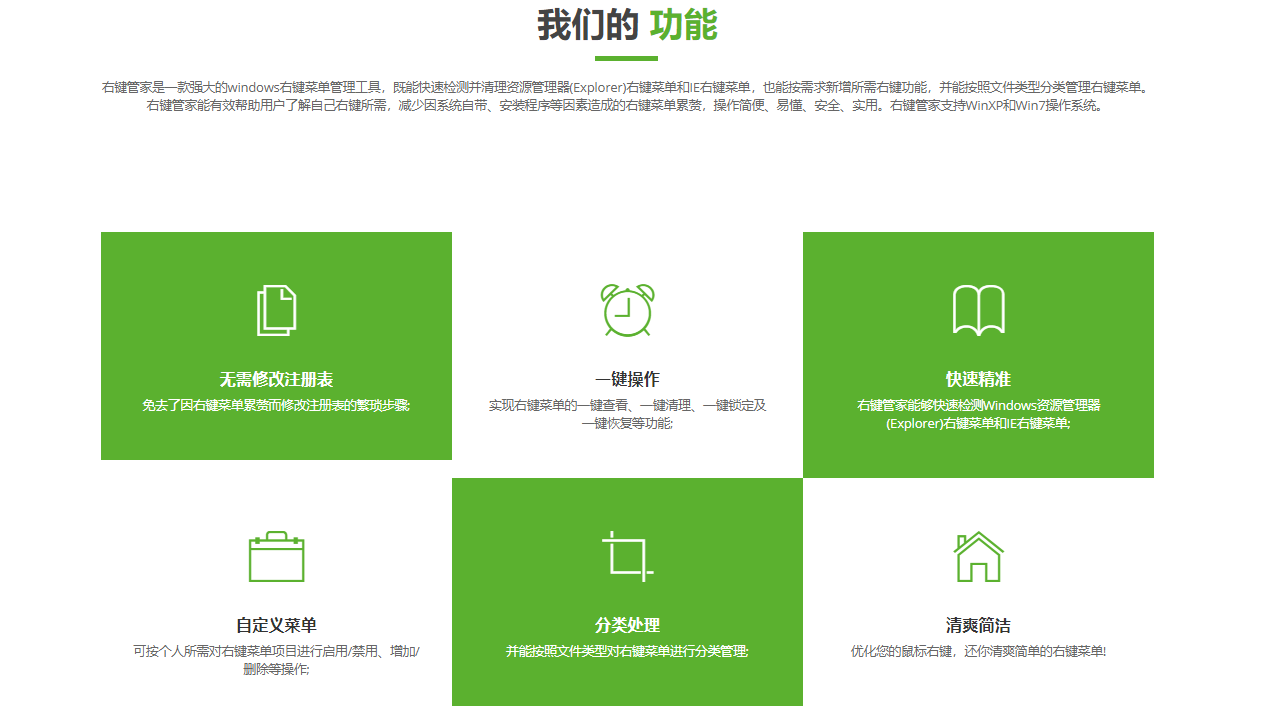Click the house icon above 清爽简洁
The height and width of the screenshot is (720, 1280).
(978, 557)
